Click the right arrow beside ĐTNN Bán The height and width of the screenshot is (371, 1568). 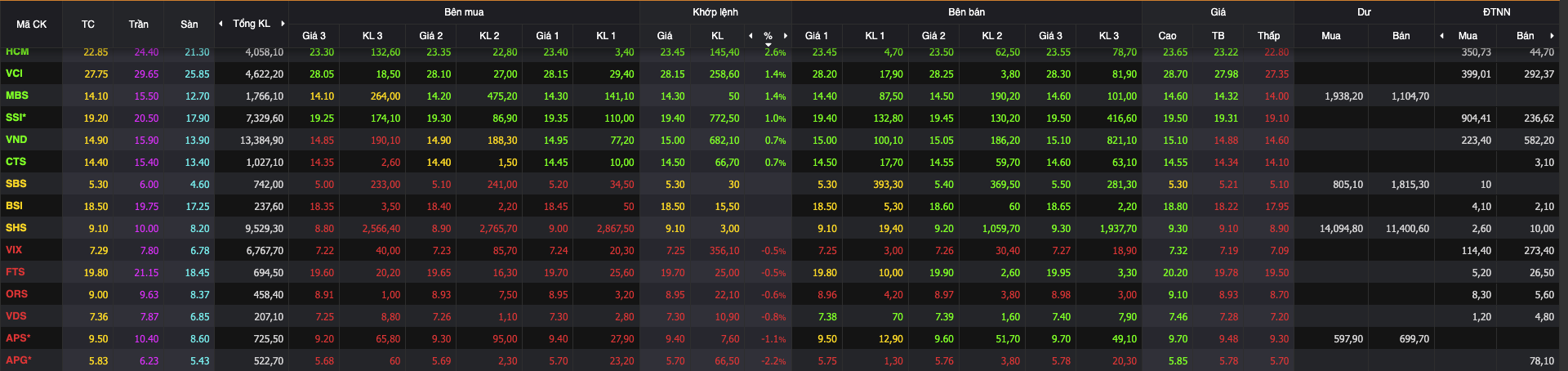coord(1551,36)
